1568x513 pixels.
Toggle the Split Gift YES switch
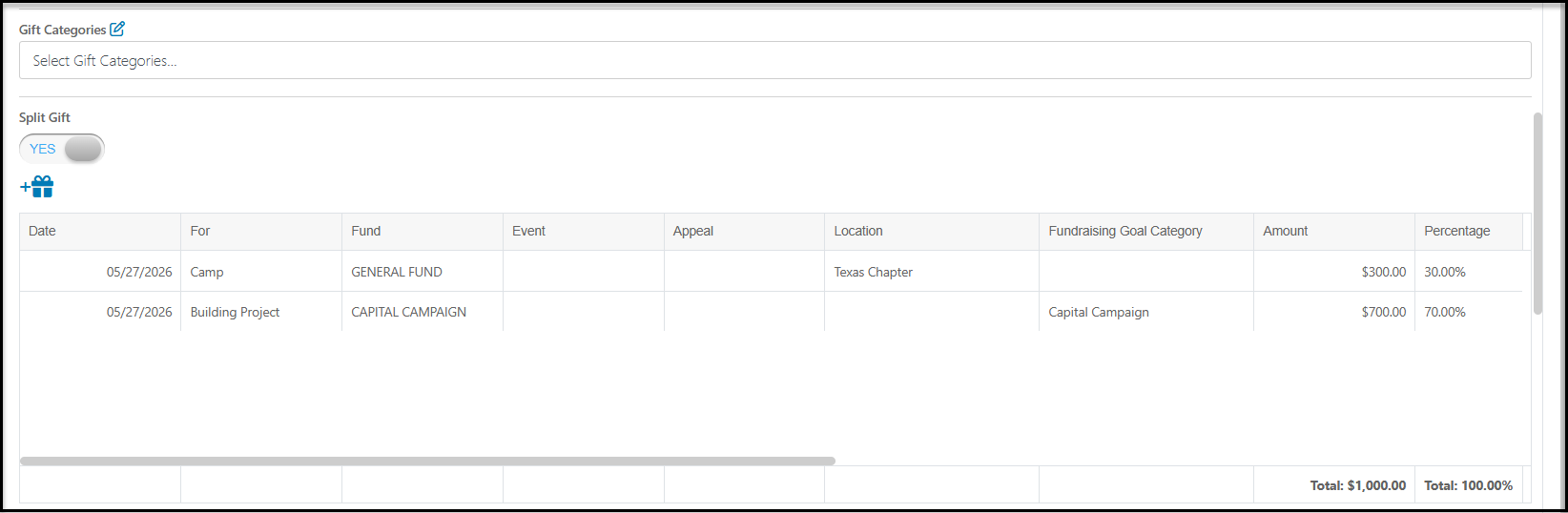click(x=62, y=149)
